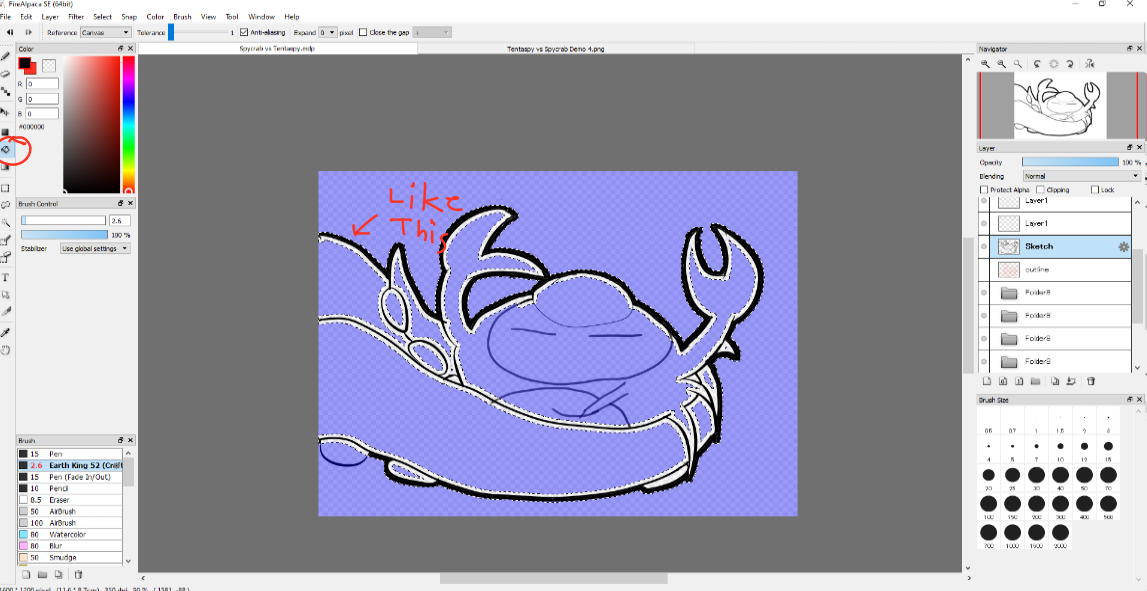The height and width of the screenshot is (591, 1147).
Task: Select the Magic Wand tool
Action: (x=5, y=222)
